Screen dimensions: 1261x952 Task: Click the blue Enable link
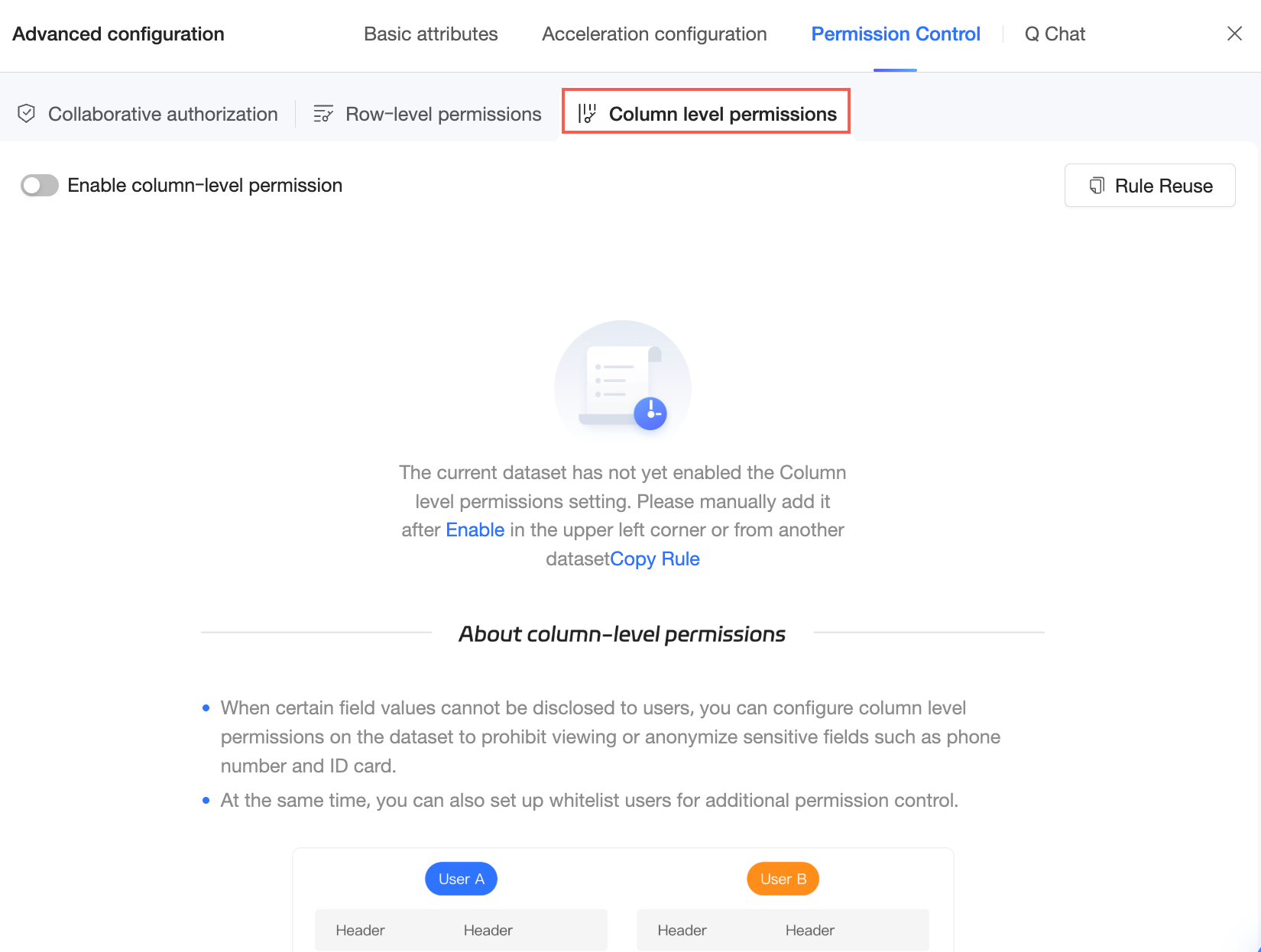click(475, 530)
